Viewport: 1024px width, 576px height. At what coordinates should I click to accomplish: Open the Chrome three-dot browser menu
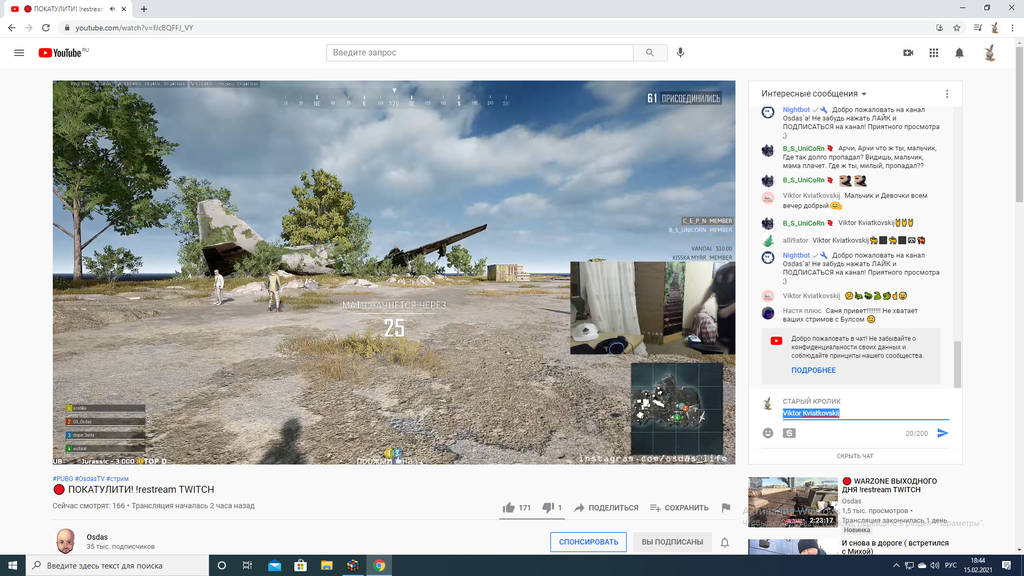click(1010, 27)
